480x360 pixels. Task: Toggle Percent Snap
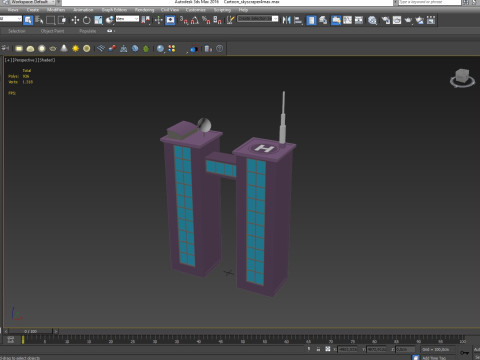(206, 20)
